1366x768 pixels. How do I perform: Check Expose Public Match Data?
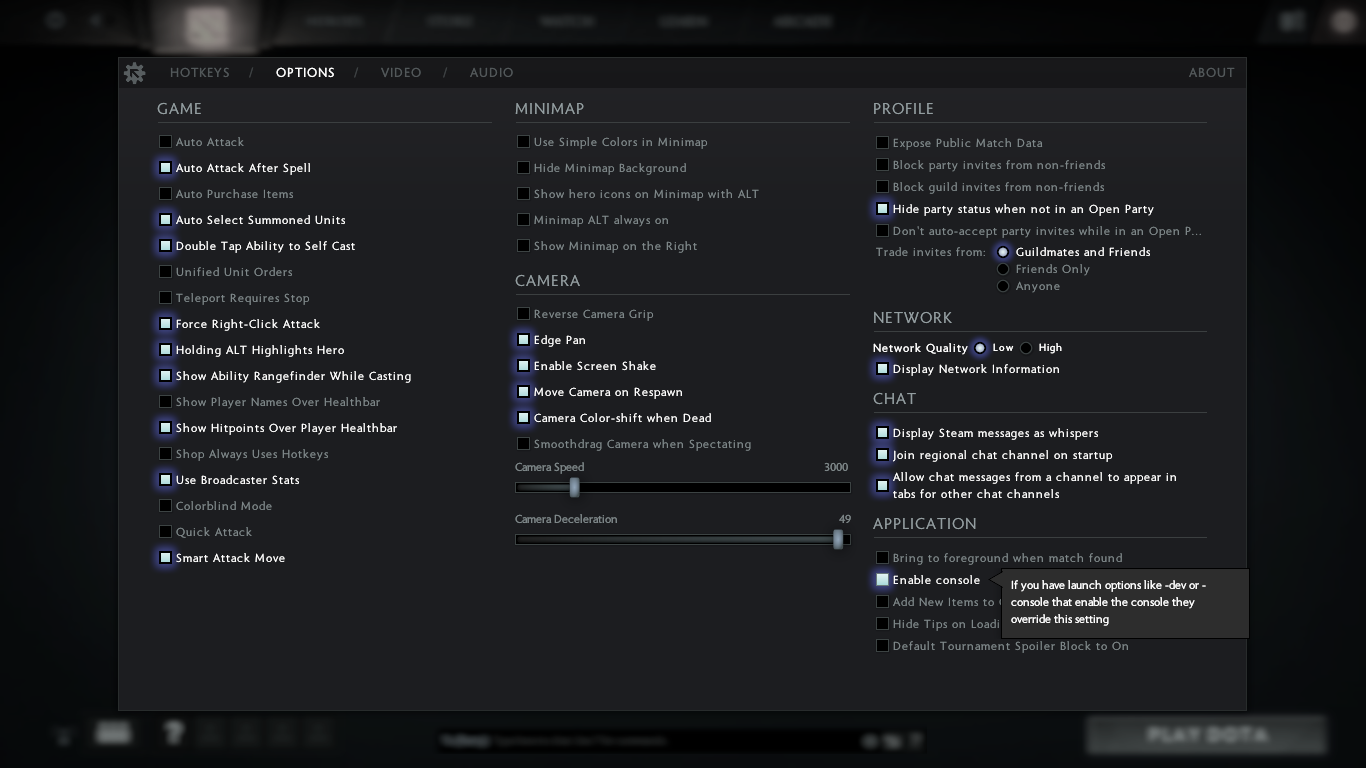pyautogui.click(x=882, y=143)
